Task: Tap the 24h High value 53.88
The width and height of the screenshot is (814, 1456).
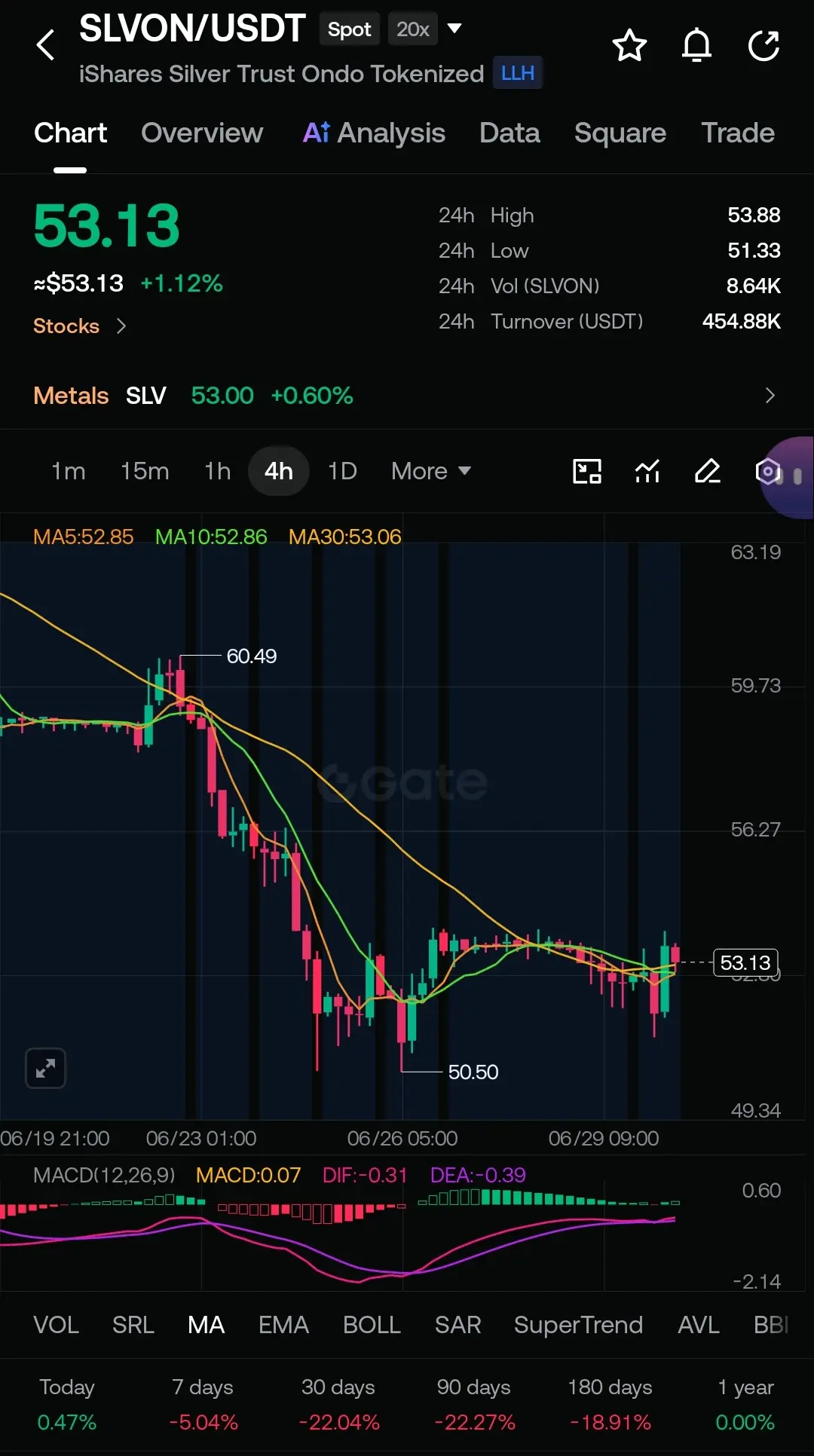Action: click(x=754, y=216)
